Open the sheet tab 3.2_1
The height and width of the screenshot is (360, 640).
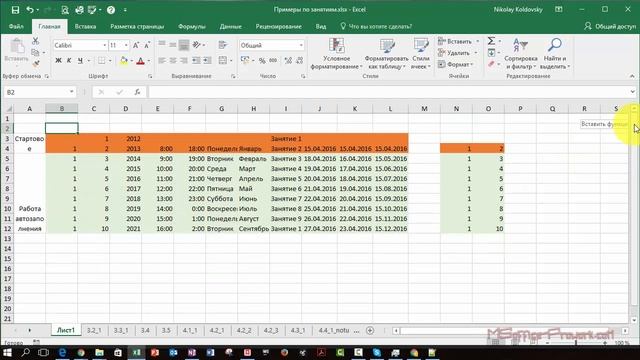94,330
